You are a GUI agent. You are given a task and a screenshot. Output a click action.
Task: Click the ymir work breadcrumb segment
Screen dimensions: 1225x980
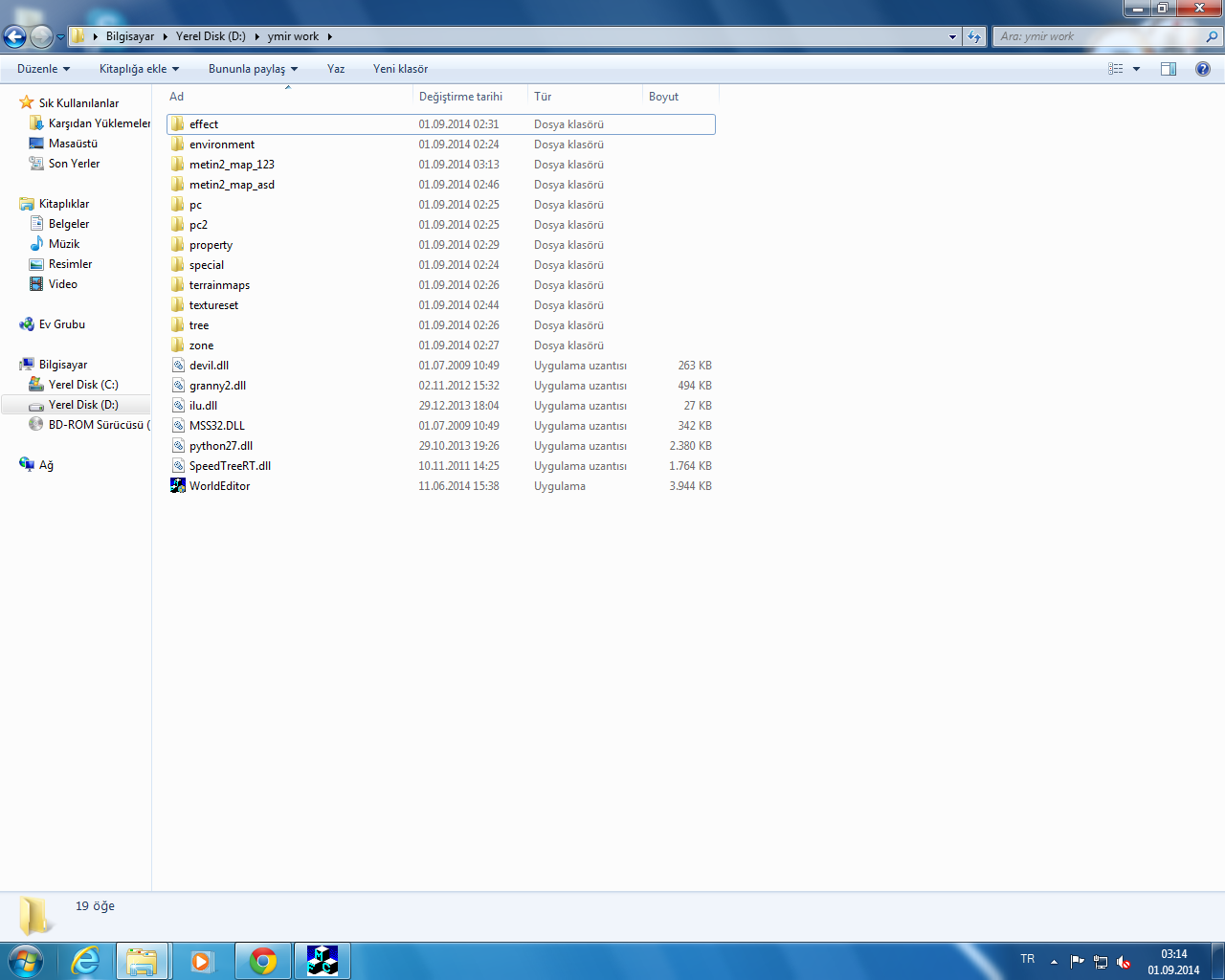(x=293, y=36)
